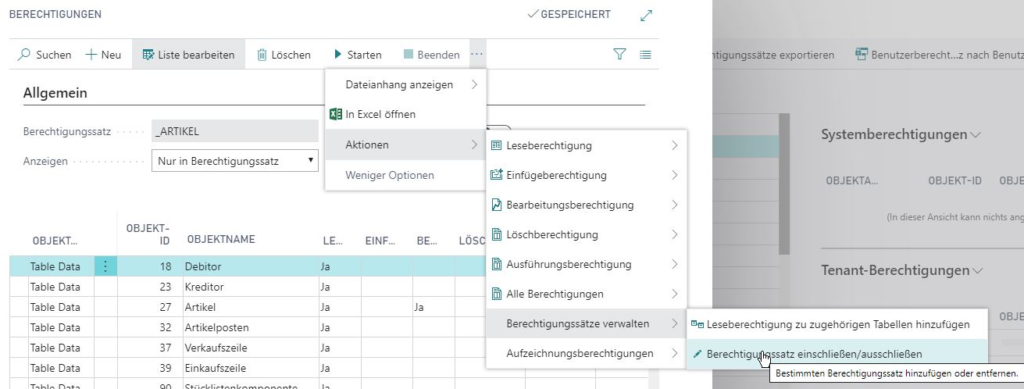Click the Löschen trash icon
This screenshot has width=1024, height=389.
[262, 55]
